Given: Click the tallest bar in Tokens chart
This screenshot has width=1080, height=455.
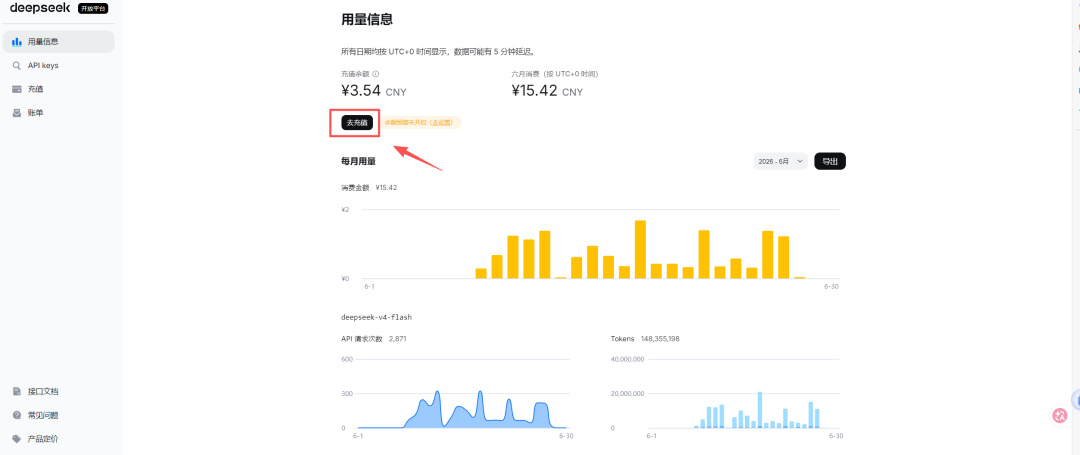Looking at the screenshot, I should 760,410.
